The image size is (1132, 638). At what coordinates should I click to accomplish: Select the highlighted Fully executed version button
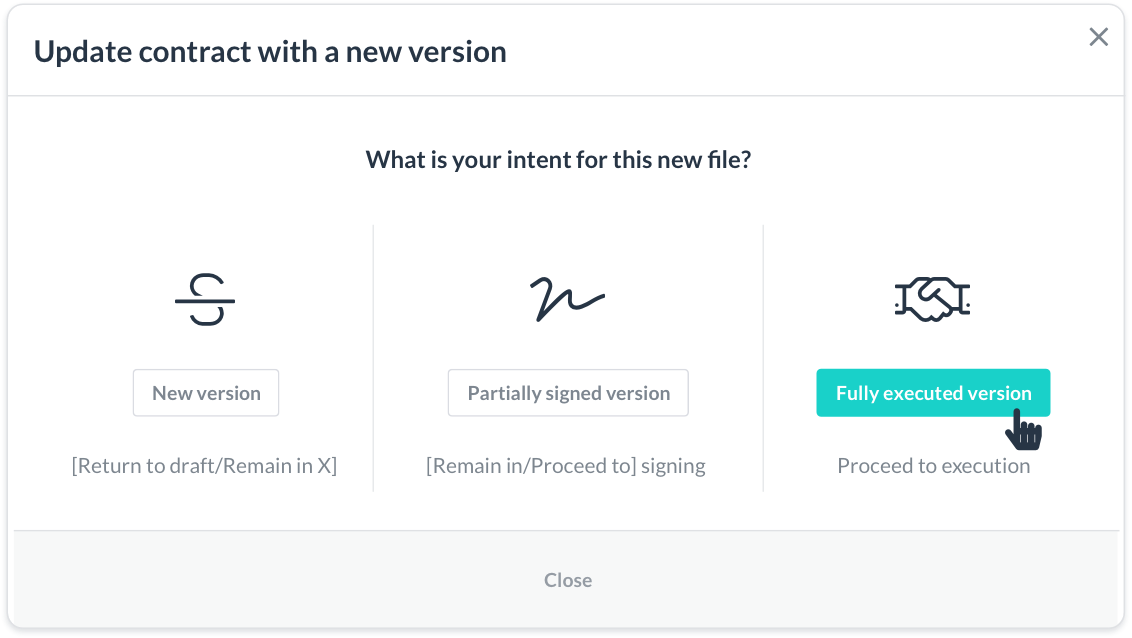point(932,392)
